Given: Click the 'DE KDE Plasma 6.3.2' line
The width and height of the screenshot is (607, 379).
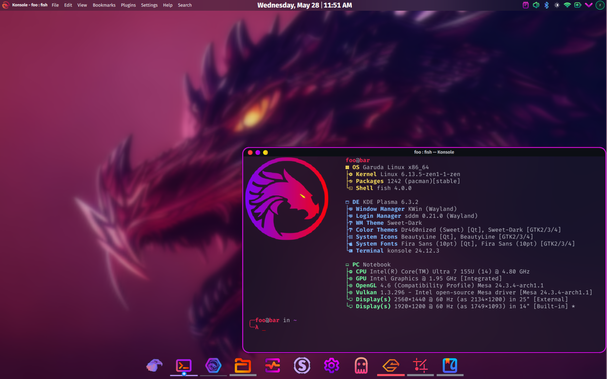Looking at the screenshot, I should point(382,202).
